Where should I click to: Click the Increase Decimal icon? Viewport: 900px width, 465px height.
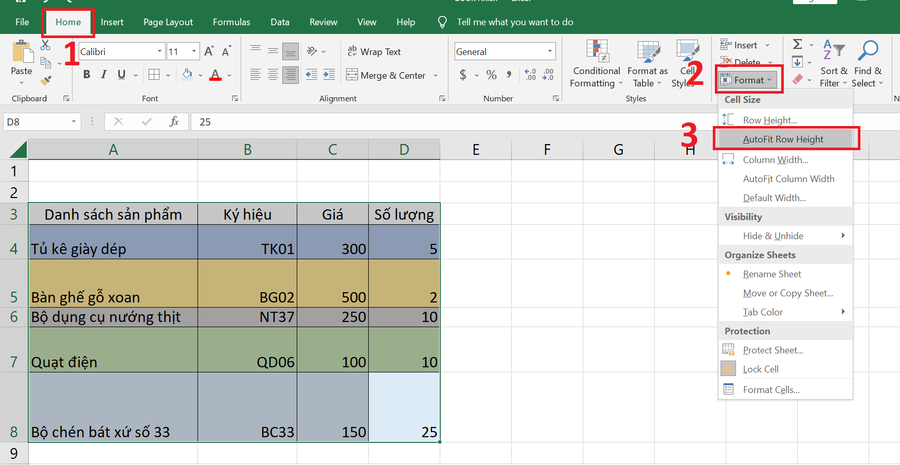pos(530,75)
